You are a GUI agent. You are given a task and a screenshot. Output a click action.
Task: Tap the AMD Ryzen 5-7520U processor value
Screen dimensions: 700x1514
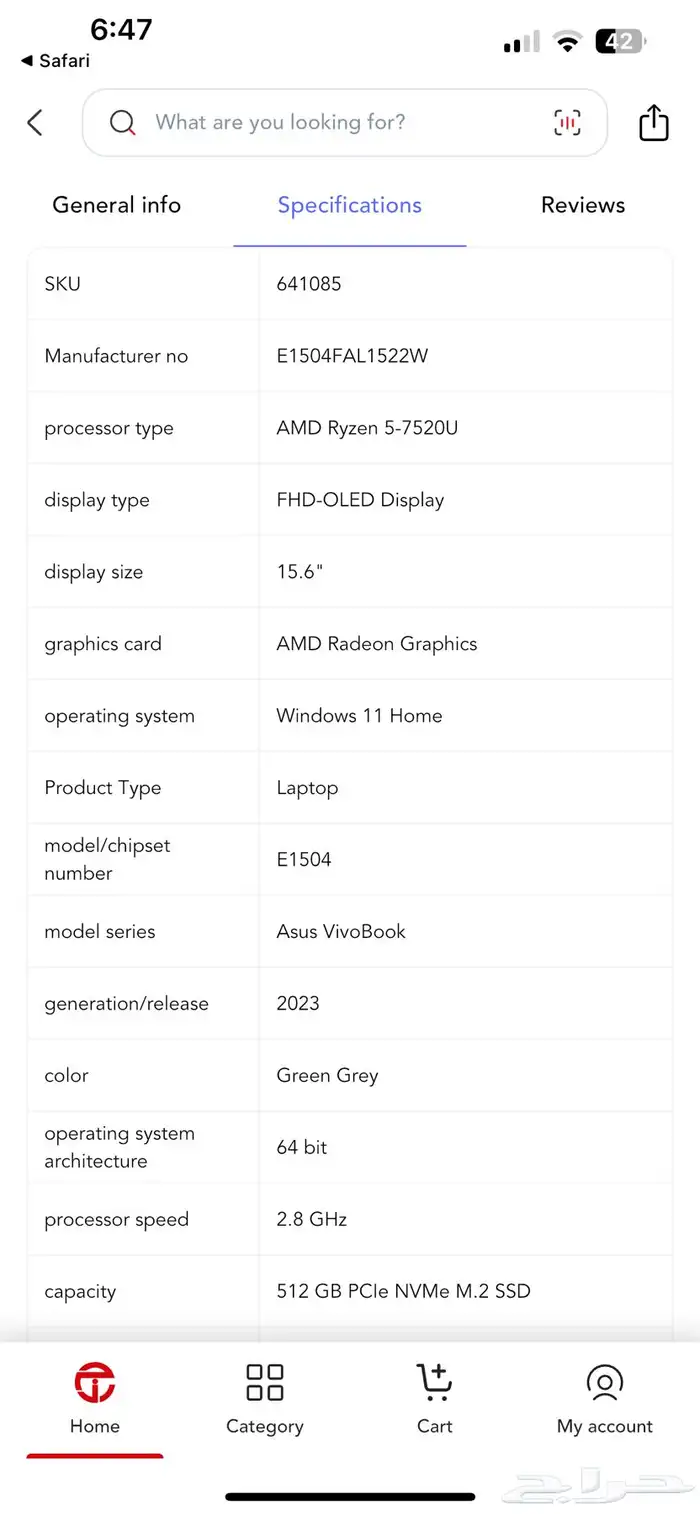[x=367, y=428]
